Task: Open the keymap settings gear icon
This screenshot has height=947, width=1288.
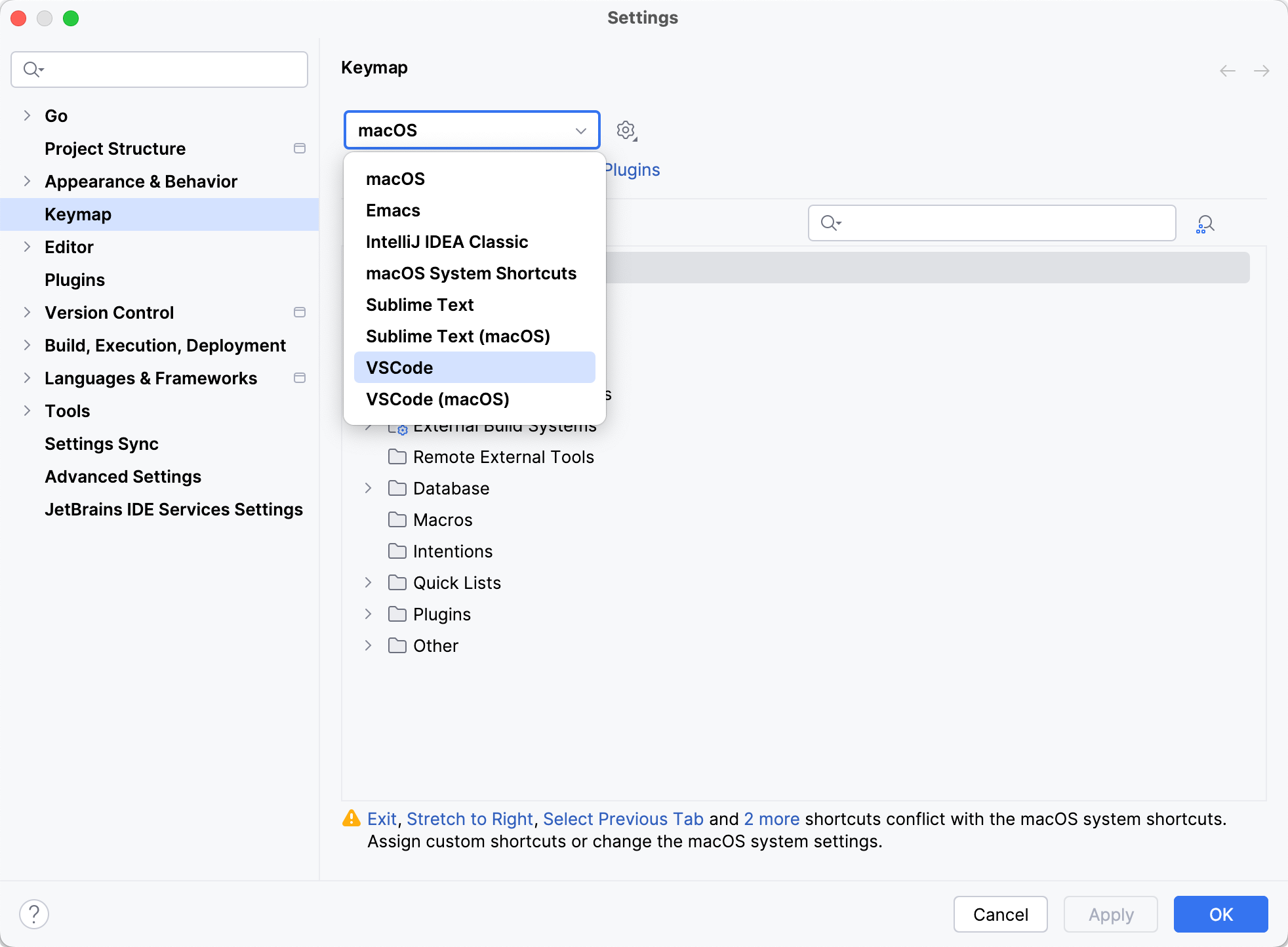Action: pos(626,130)
